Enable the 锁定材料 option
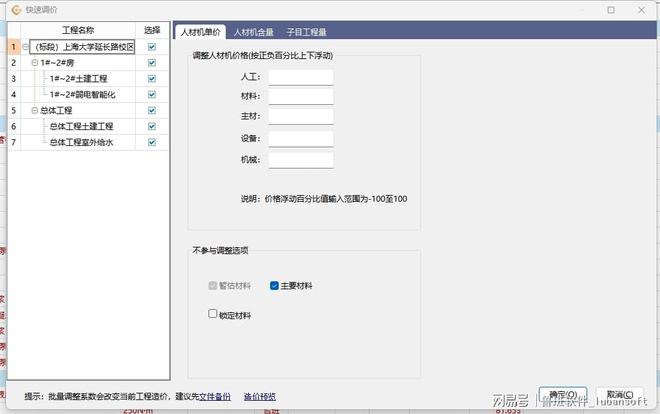Image resolution: width=660 pixels, height=414 pixels. [x=213, y=313]
